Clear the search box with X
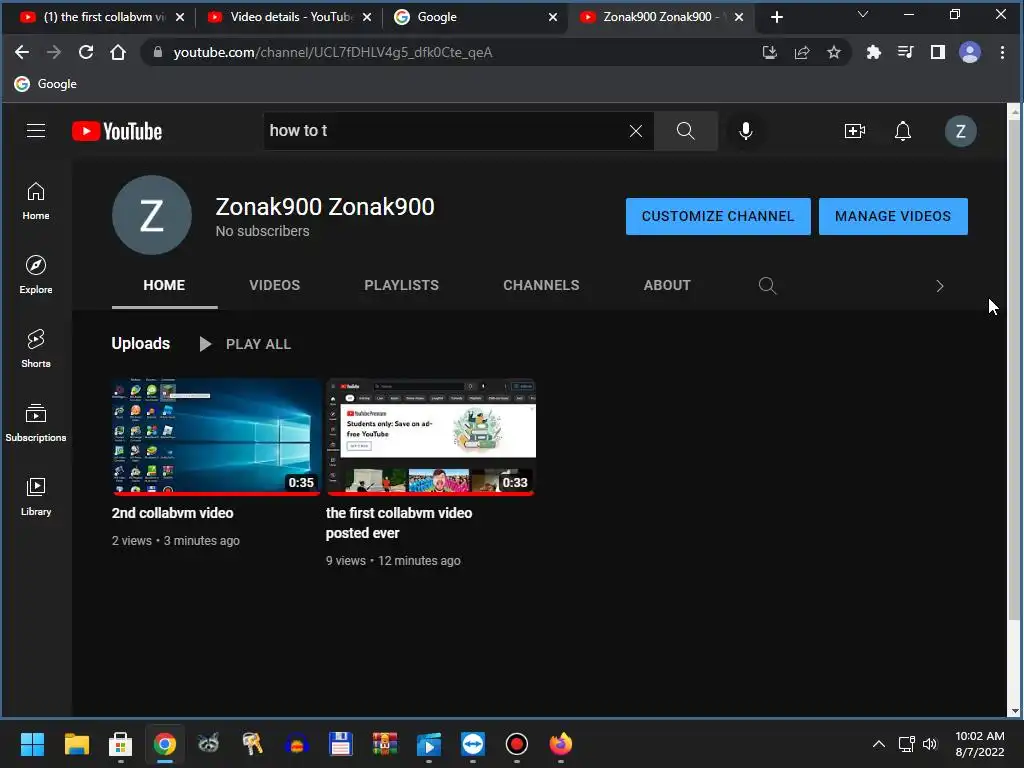The height and width of the screenshot is (768, 1024). coord(635,131)
